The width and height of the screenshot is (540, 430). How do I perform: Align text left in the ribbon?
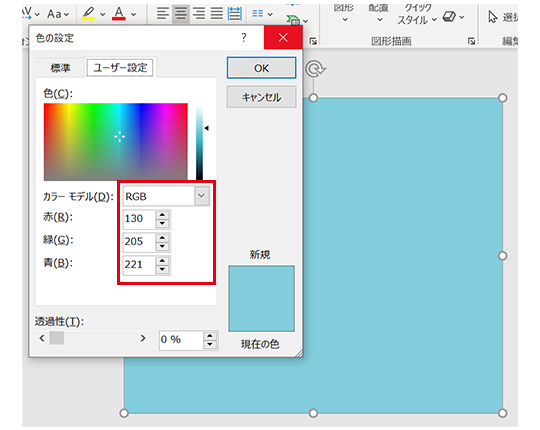tap(163, 14)
